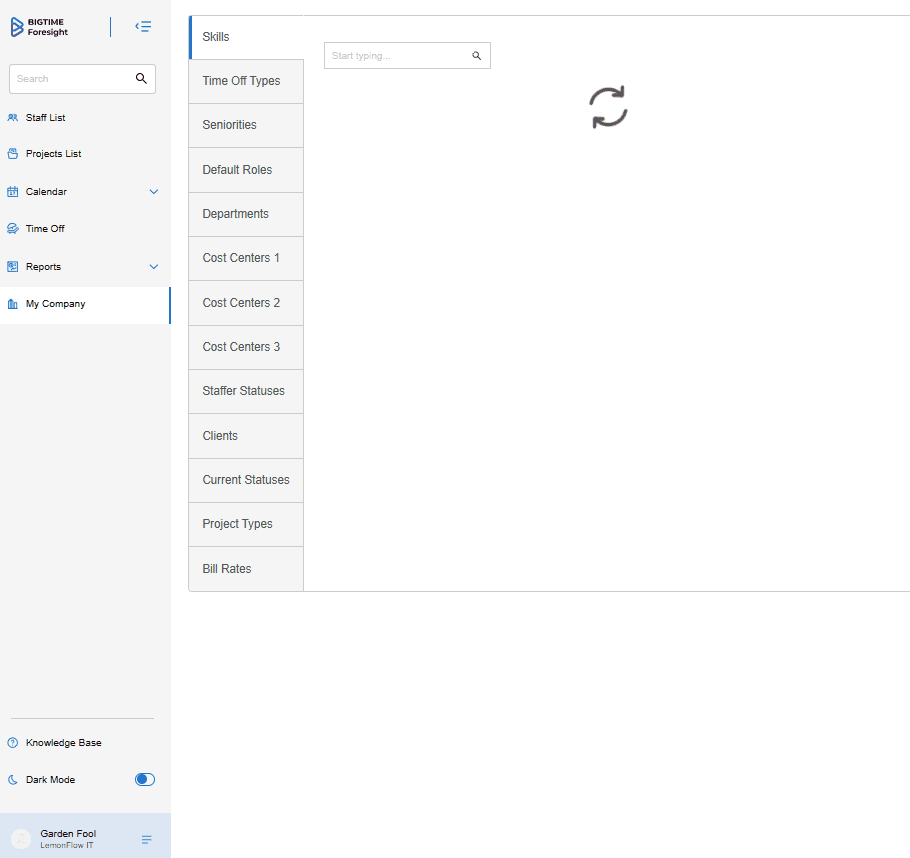Focus the sidebar Search field
This screenshot has height=858, width=910.
point(82,79)
